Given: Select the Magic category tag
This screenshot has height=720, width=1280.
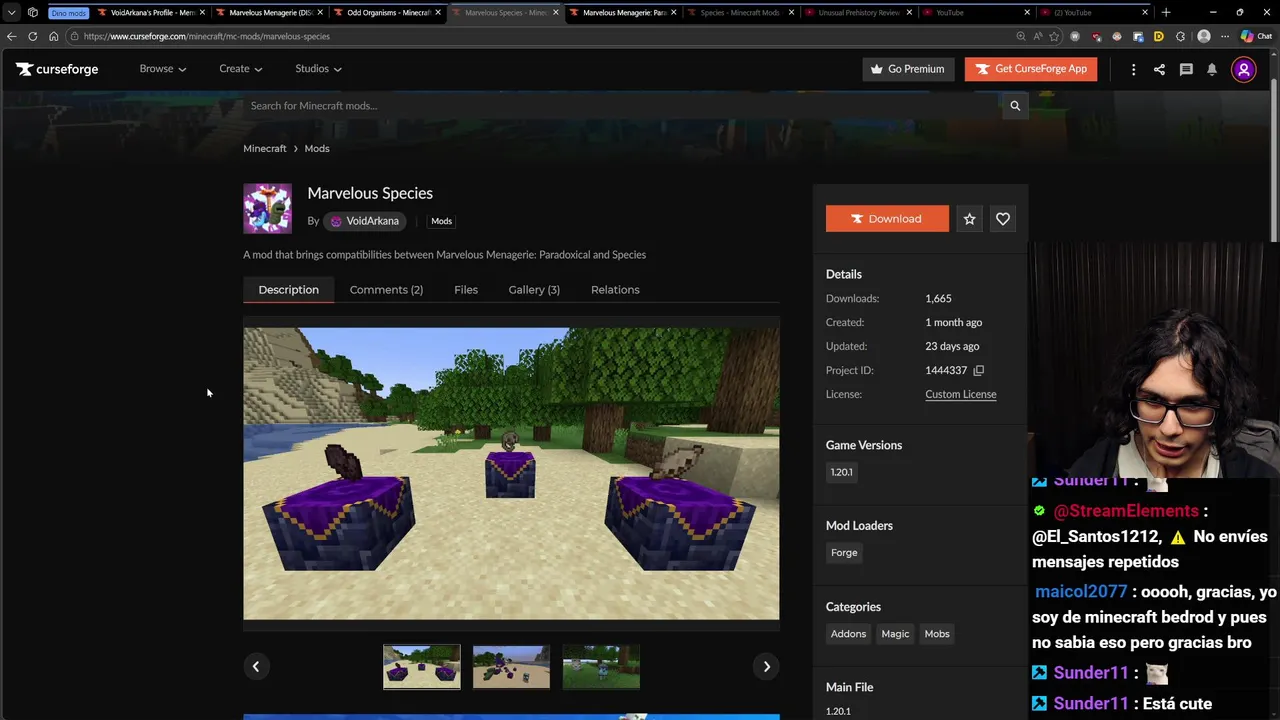Looking at the screenshot, I should 895,634.
